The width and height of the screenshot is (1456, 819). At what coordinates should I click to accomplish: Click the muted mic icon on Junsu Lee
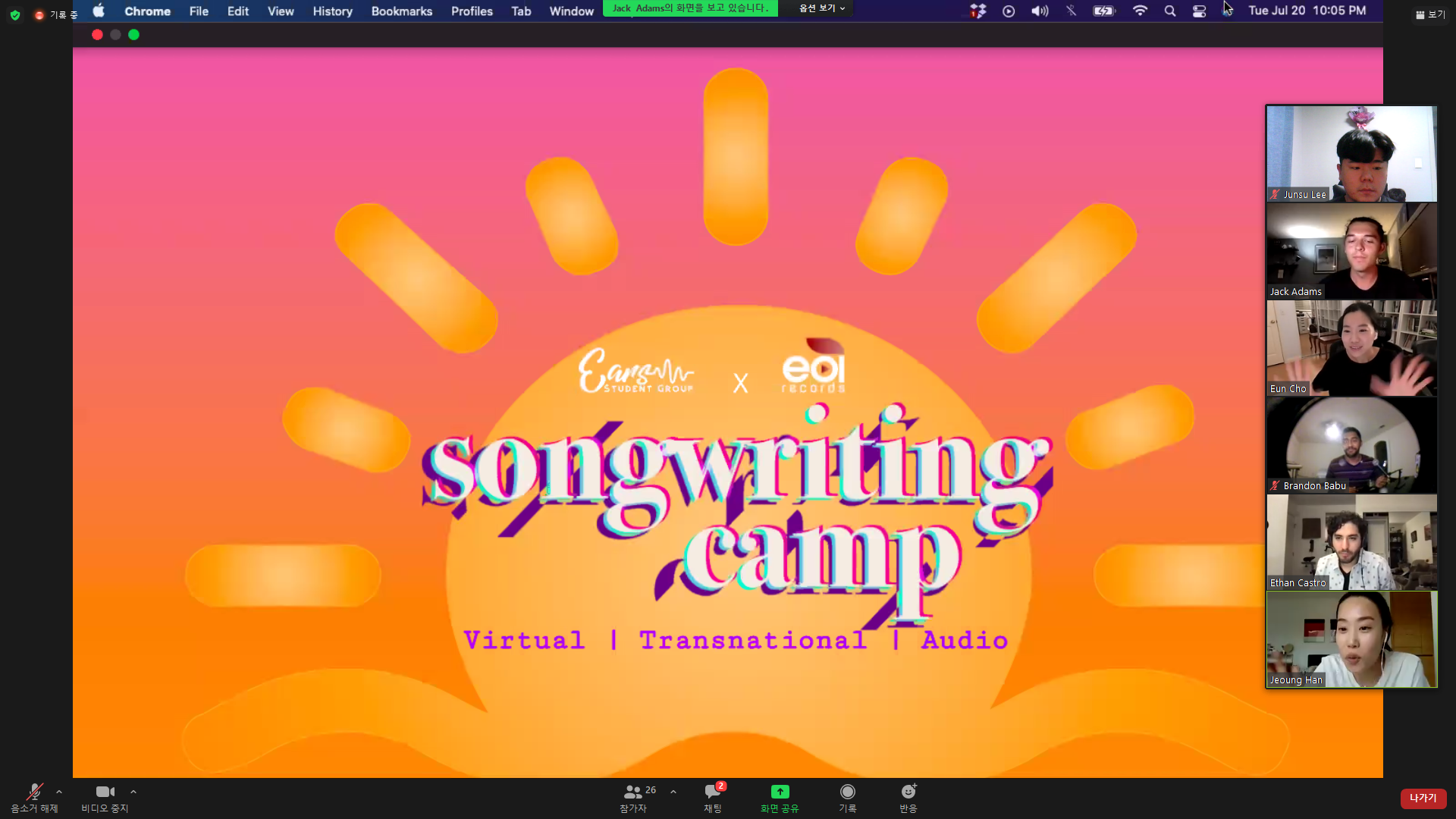coord(1276,194)
